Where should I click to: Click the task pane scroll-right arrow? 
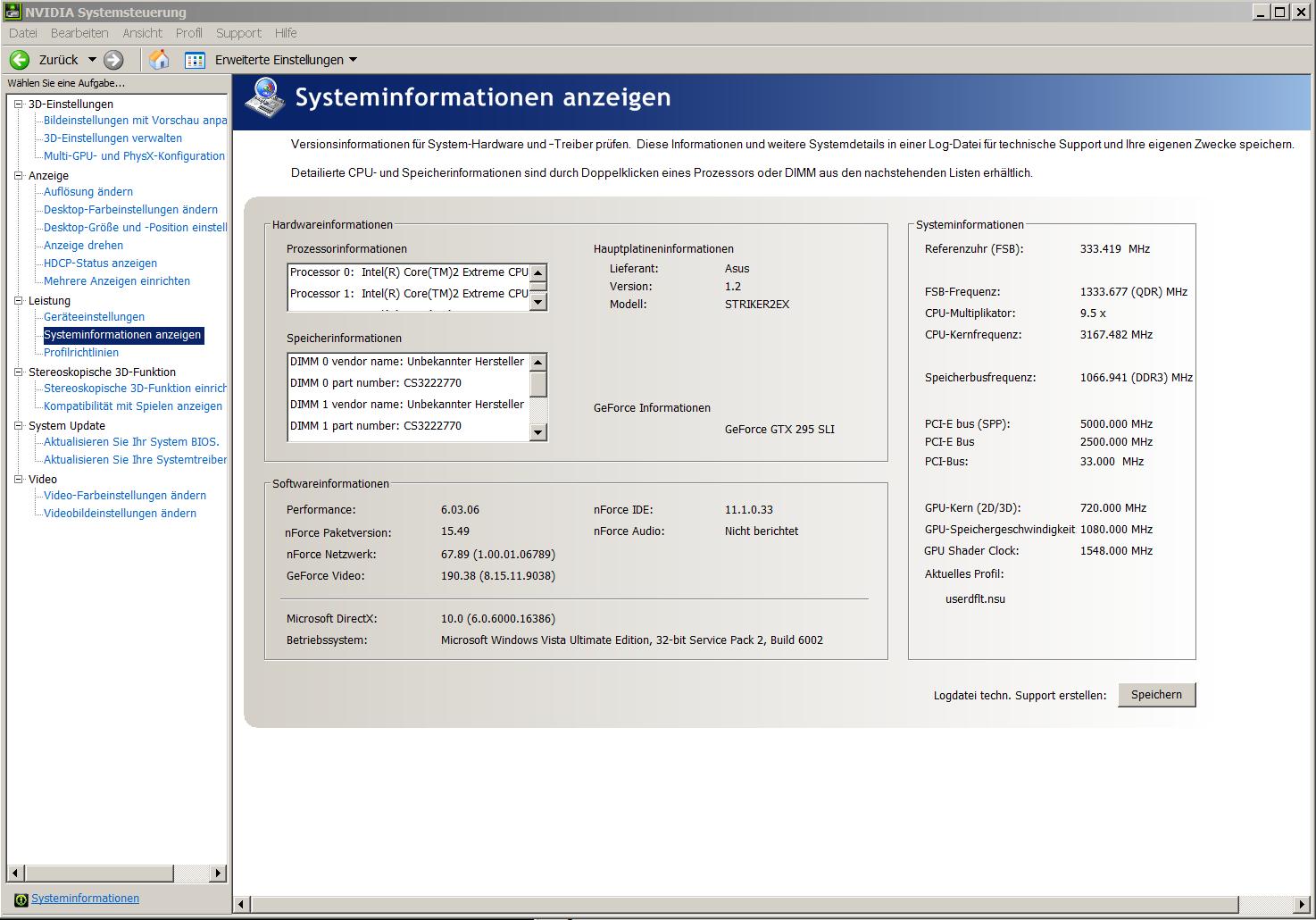[218, 873]
